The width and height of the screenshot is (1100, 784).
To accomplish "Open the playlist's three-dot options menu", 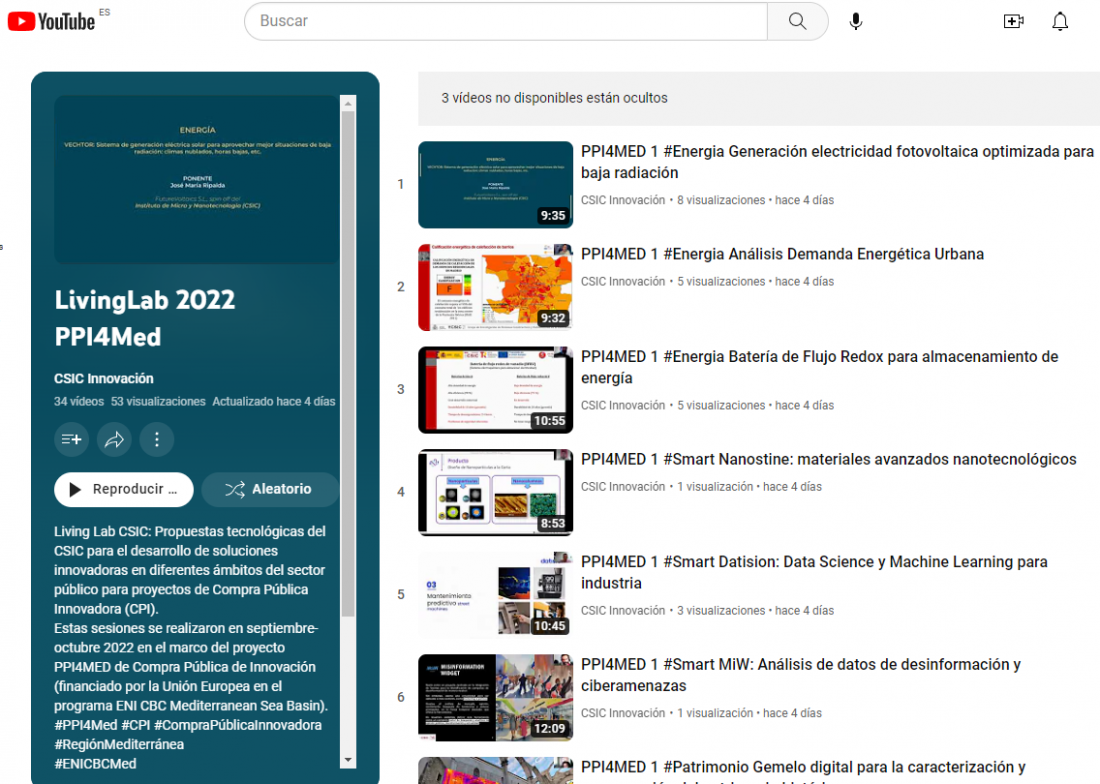I will 157,439.
